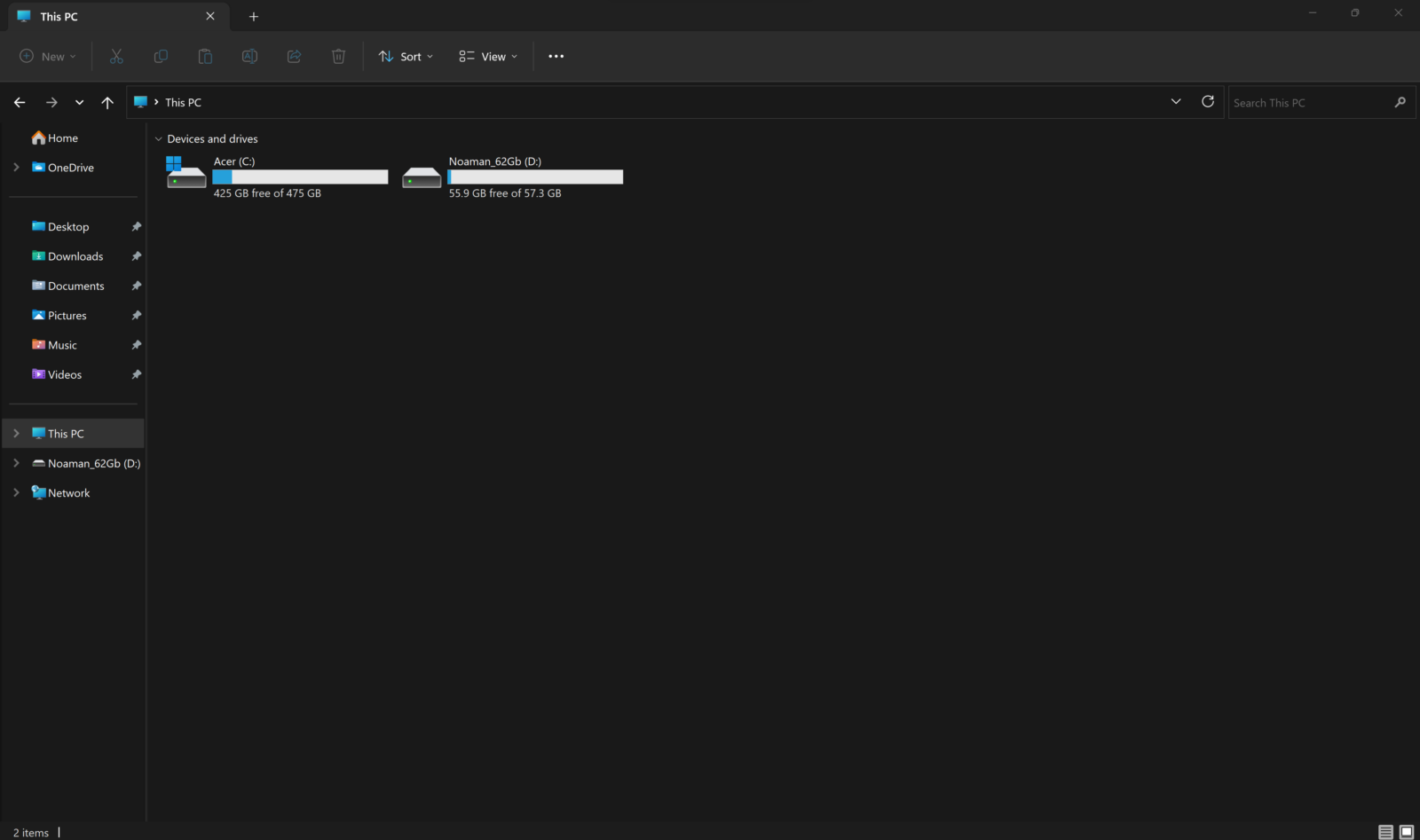Open the Sort dropdown menu

tap(406, 56)
